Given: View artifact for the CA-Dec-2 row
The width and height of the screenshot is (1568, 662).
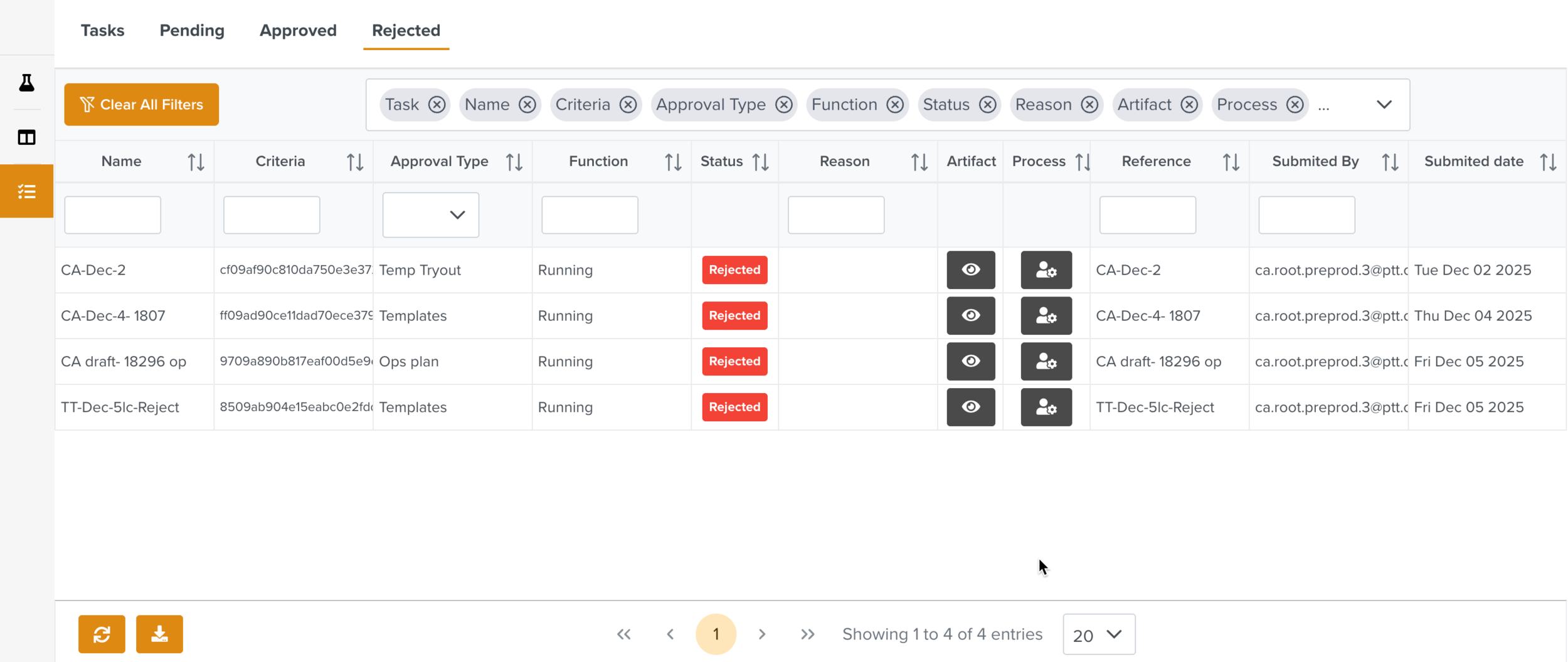Looking at the screenshot, I should tap(970, 270).
